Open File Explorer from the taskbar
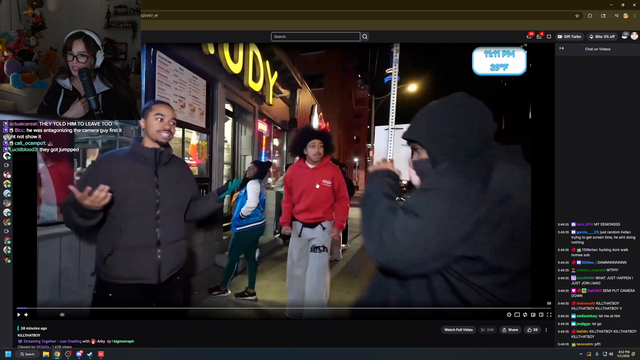Image resolution: width=640 pixels, height=360 pixels. tap(46, 354)
